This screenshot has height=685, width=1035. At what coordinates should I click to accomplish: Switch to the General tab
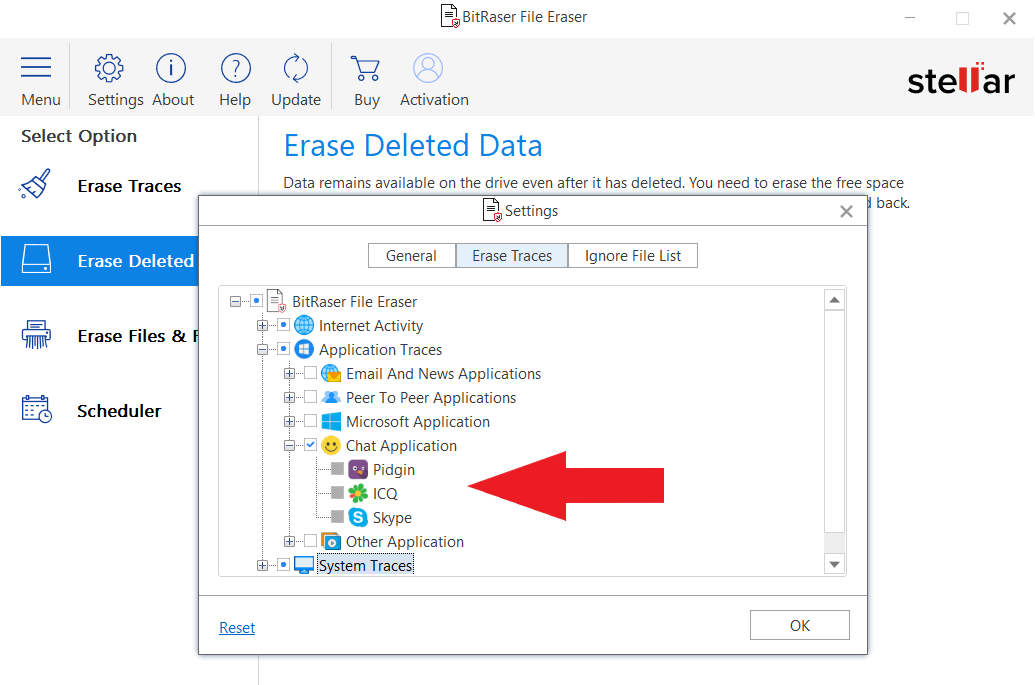[412, 256]
